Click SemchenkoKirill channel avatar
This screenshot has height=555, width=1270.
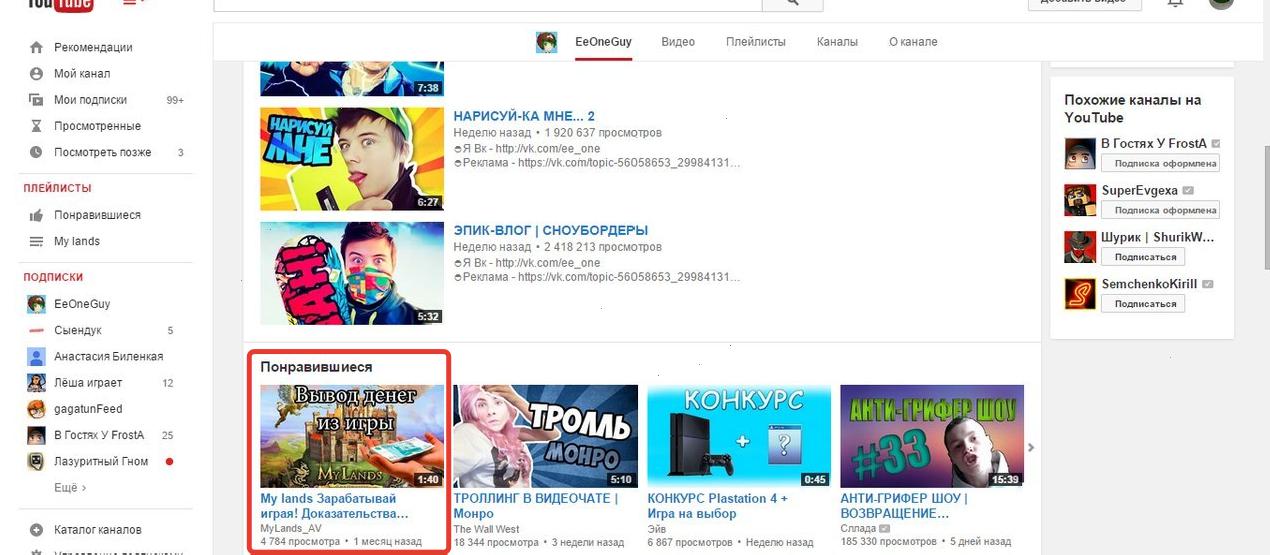pos(1080,294)
